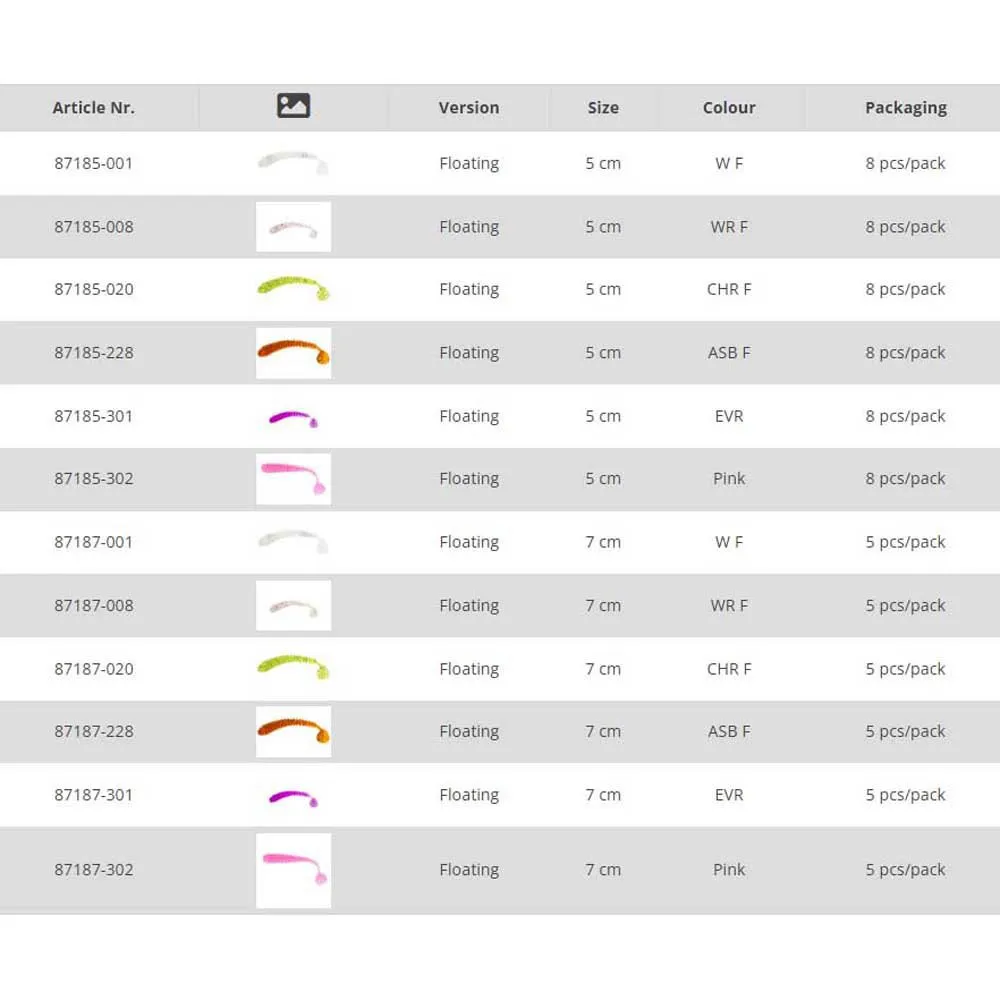
Task: Sort by the Colour column header
Action: (729, 108)
